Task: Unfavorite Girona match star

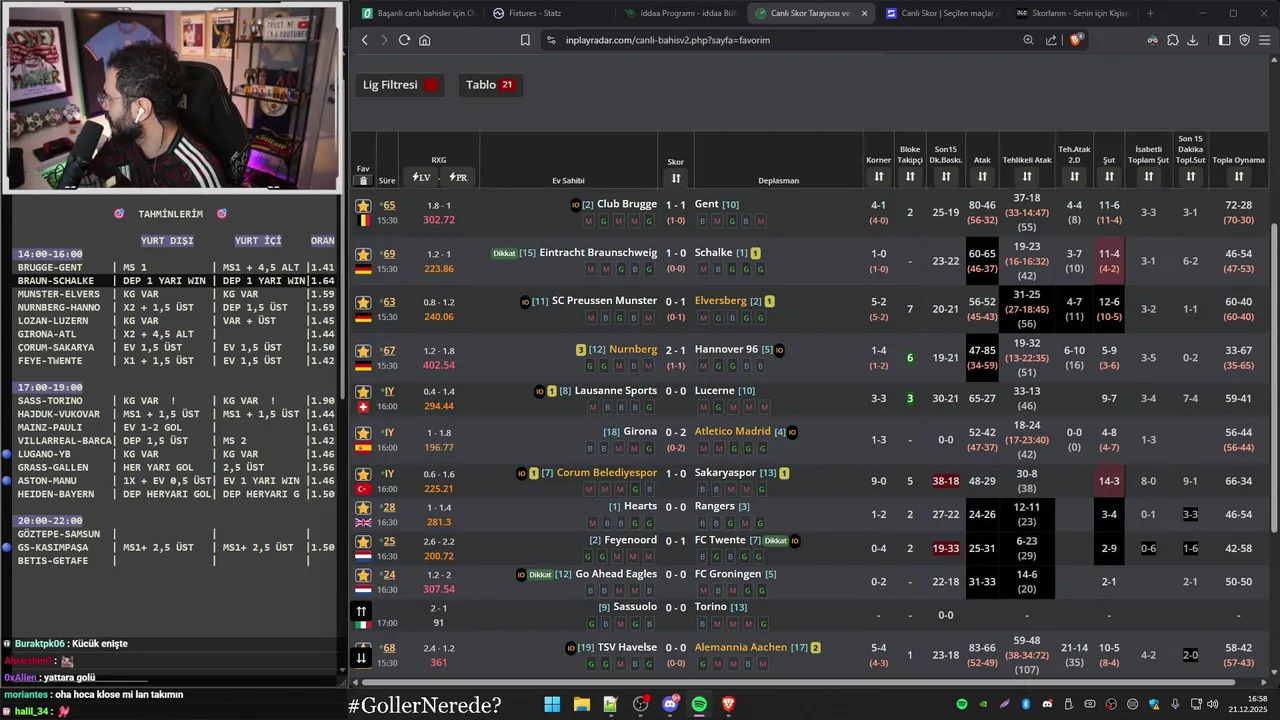Action: click(363, 433)
